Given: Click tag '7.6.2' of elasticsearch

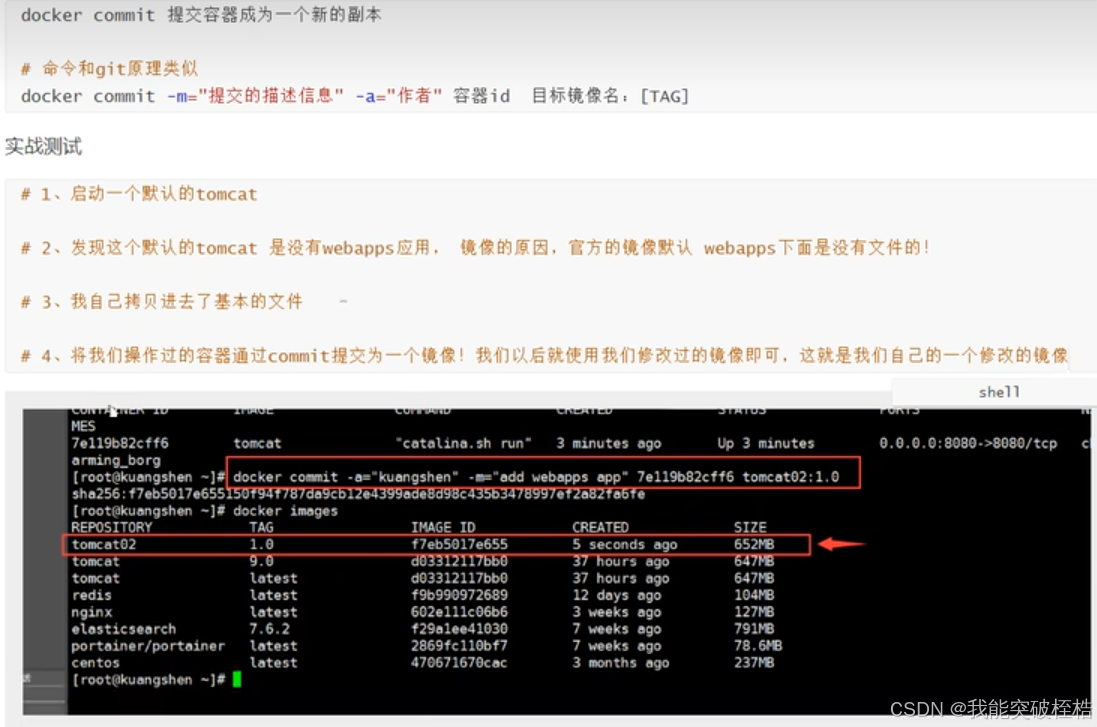Looking at the screenshot, I should (269, 629).
